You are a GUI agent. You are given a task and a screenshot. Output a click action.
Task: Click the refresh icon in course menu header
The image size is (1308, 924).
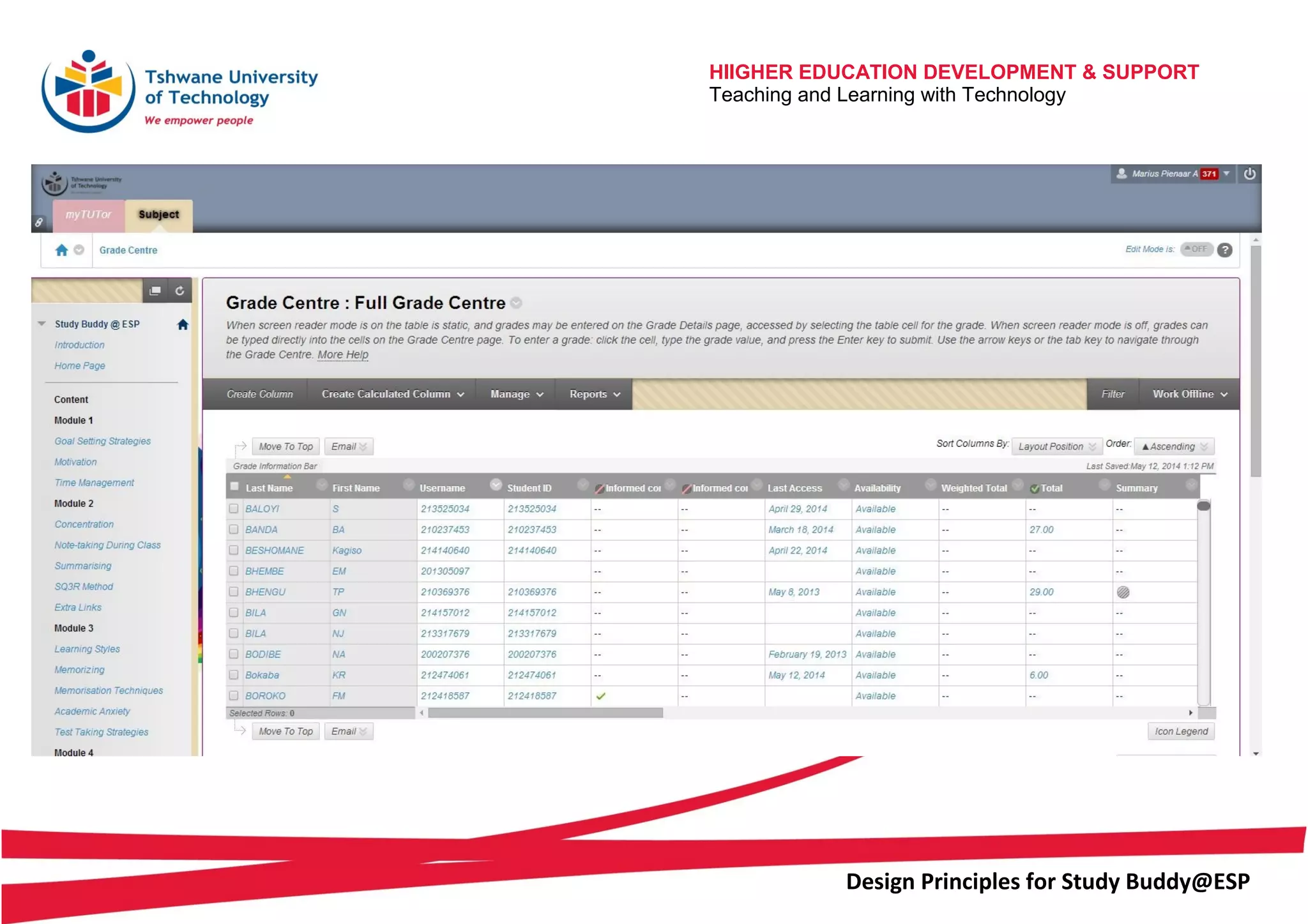click(179, 291)
